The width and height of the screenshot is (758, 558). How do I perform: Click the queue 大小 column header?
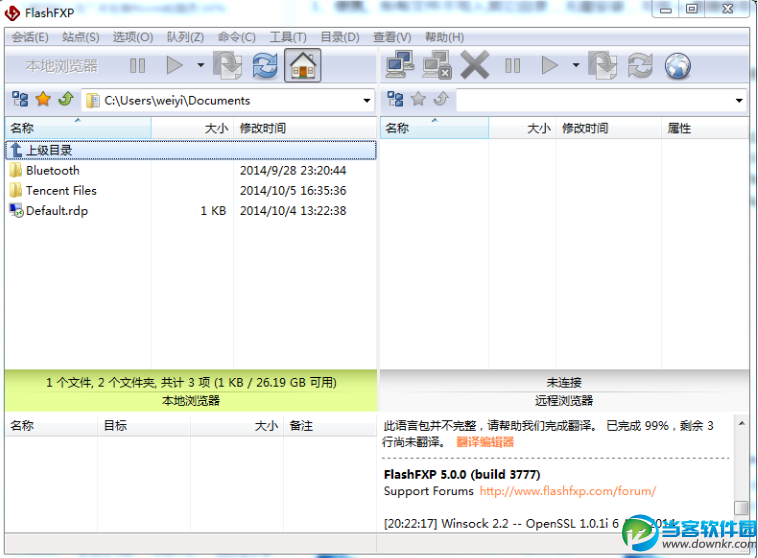[x=237, y=426]
